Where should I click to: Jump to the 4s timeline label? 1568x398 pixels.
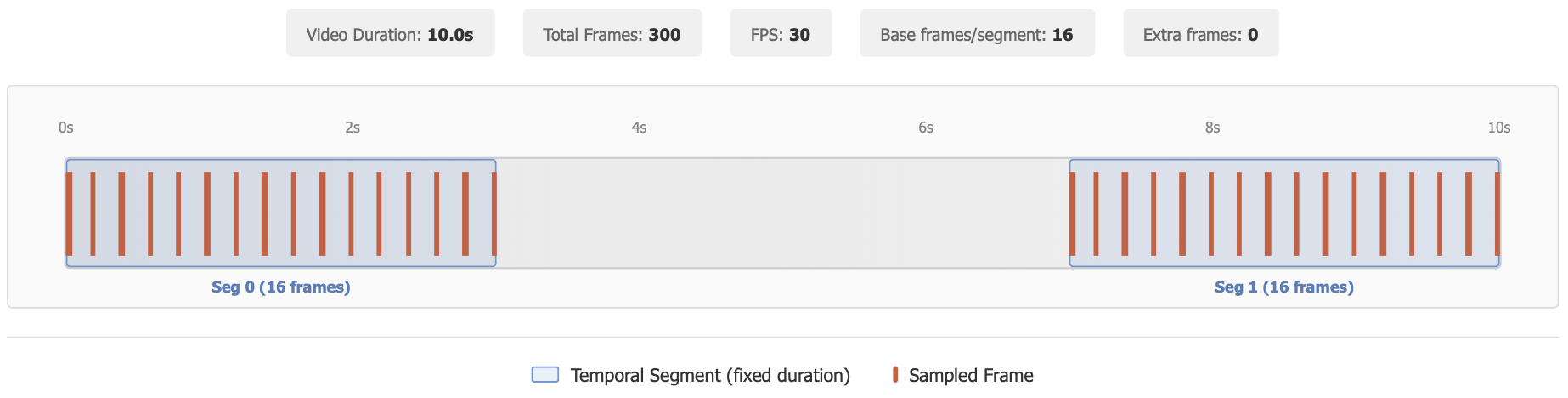[x=640, y=128]
